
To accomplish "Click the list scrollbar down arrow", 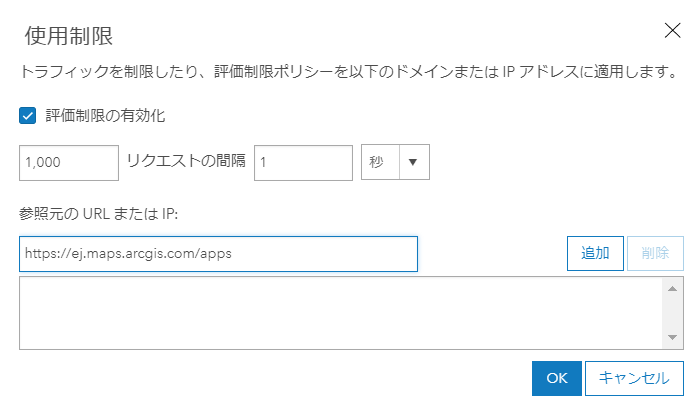I will point(674,338).
